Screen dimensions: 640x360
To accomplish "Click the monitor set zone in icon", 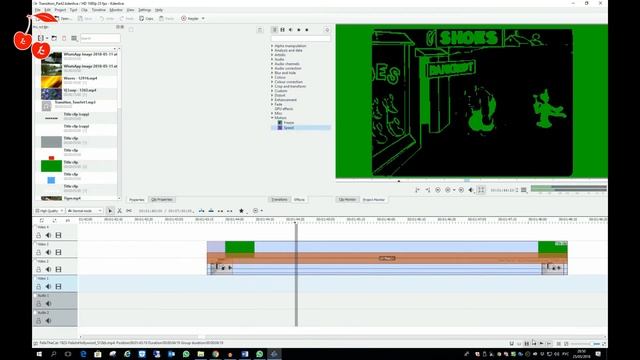I will [417, 190].
